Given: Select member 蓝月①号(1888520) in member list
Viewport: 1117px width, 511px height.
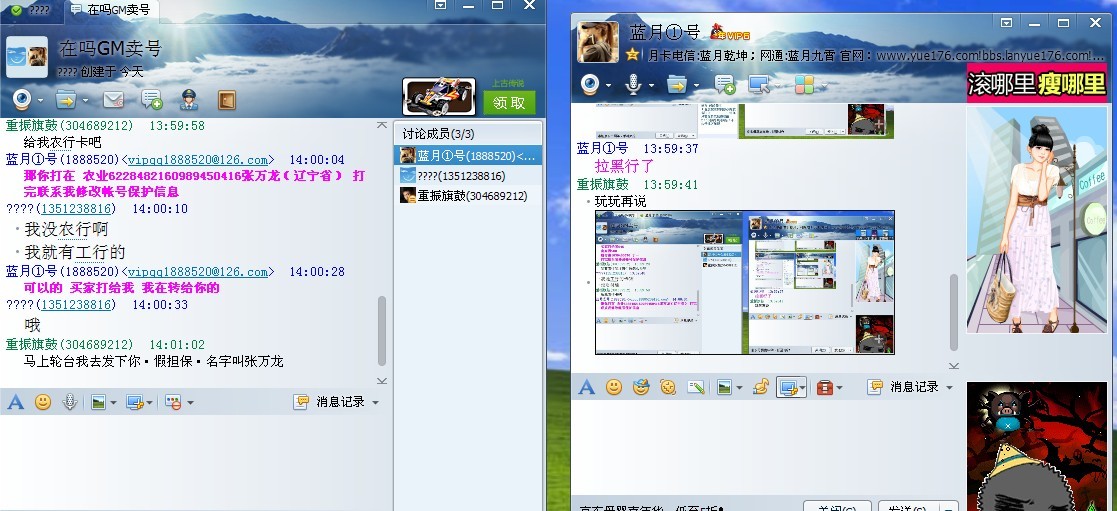Looking at the screenshot, I should [468, 155].
